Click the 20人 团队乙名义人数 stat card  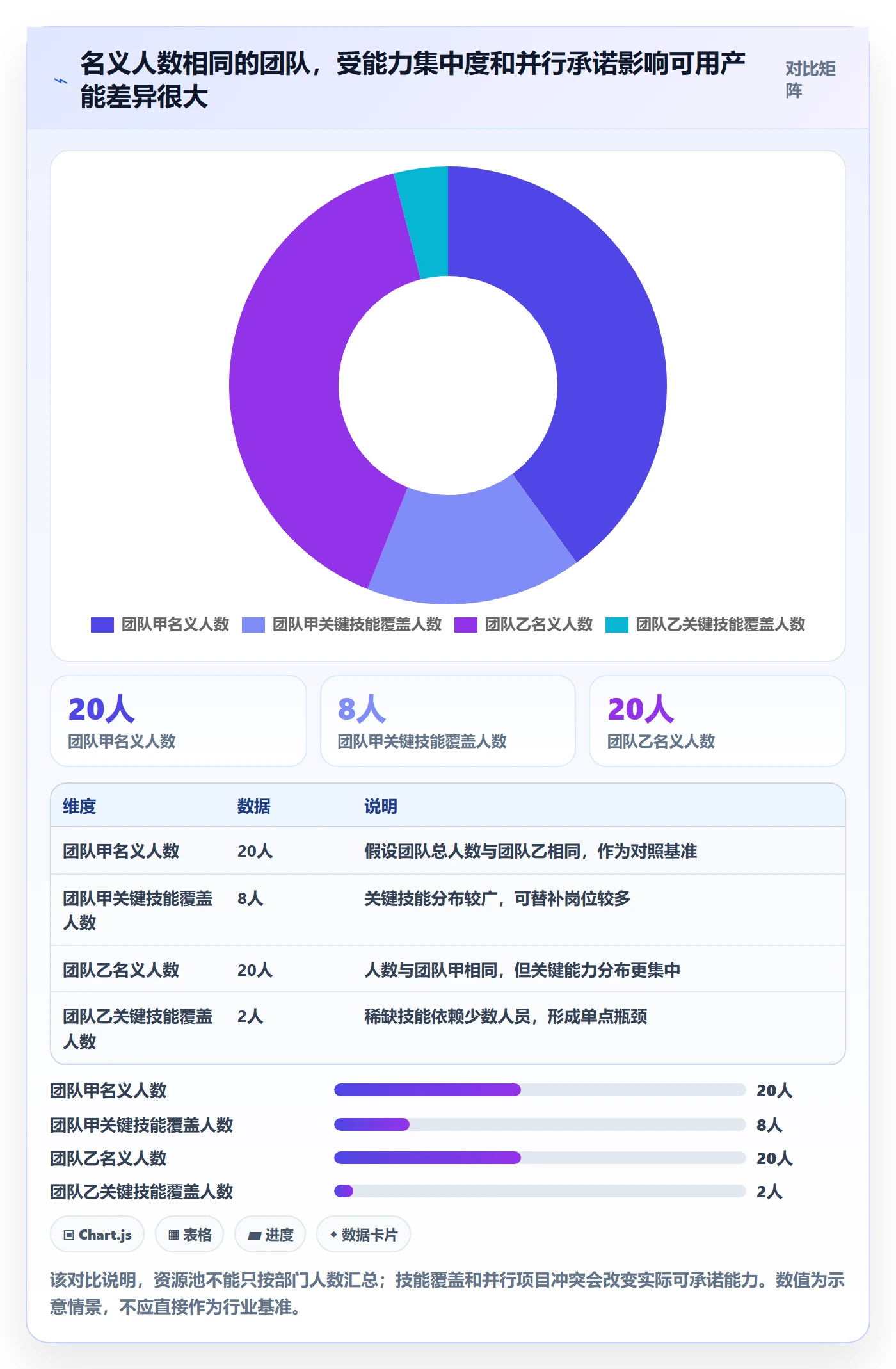(717, 721)
